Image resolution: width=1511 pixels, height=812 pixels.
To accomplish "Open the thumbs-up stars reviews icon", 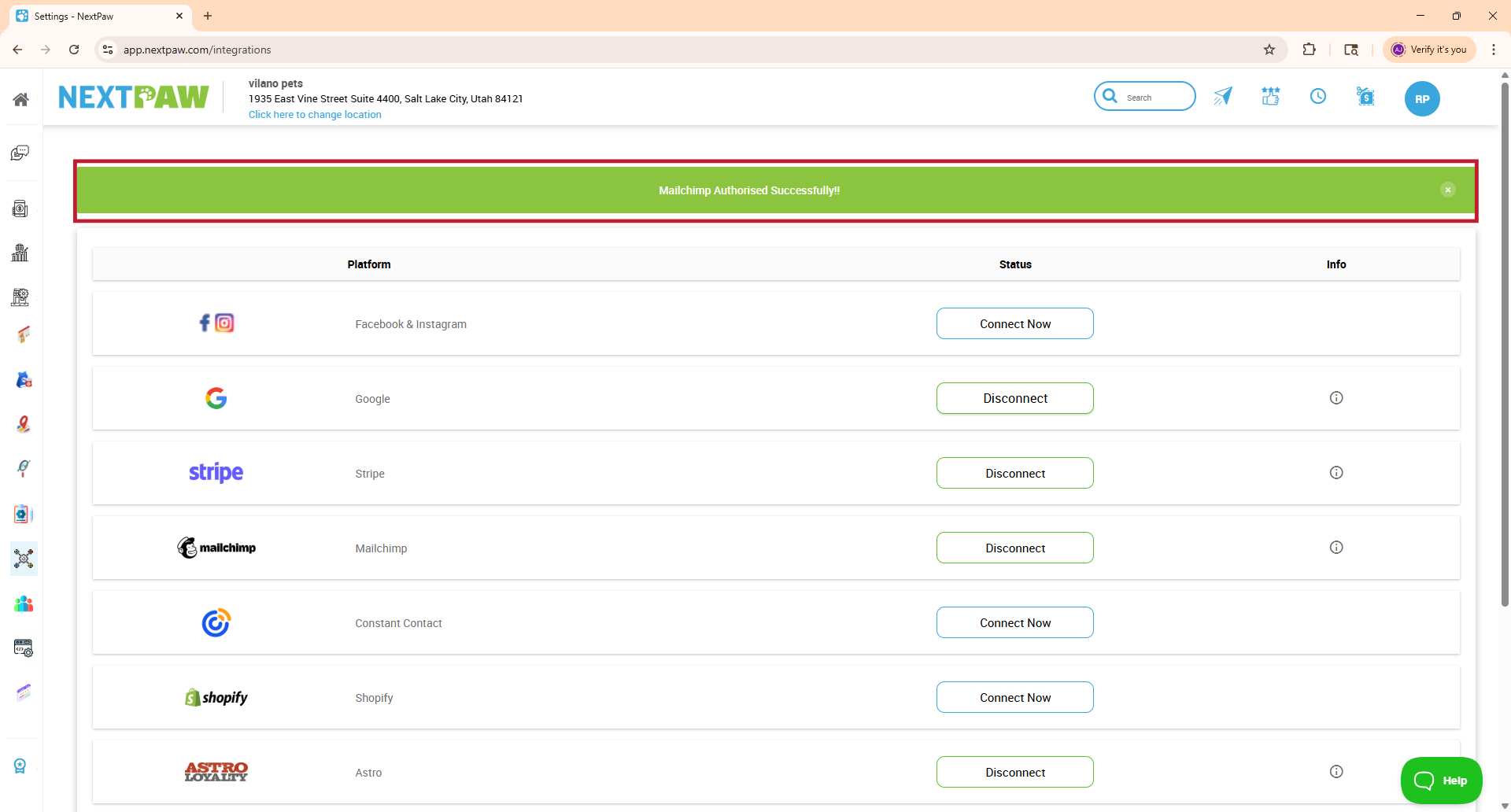I will (x=1270, y=96).
